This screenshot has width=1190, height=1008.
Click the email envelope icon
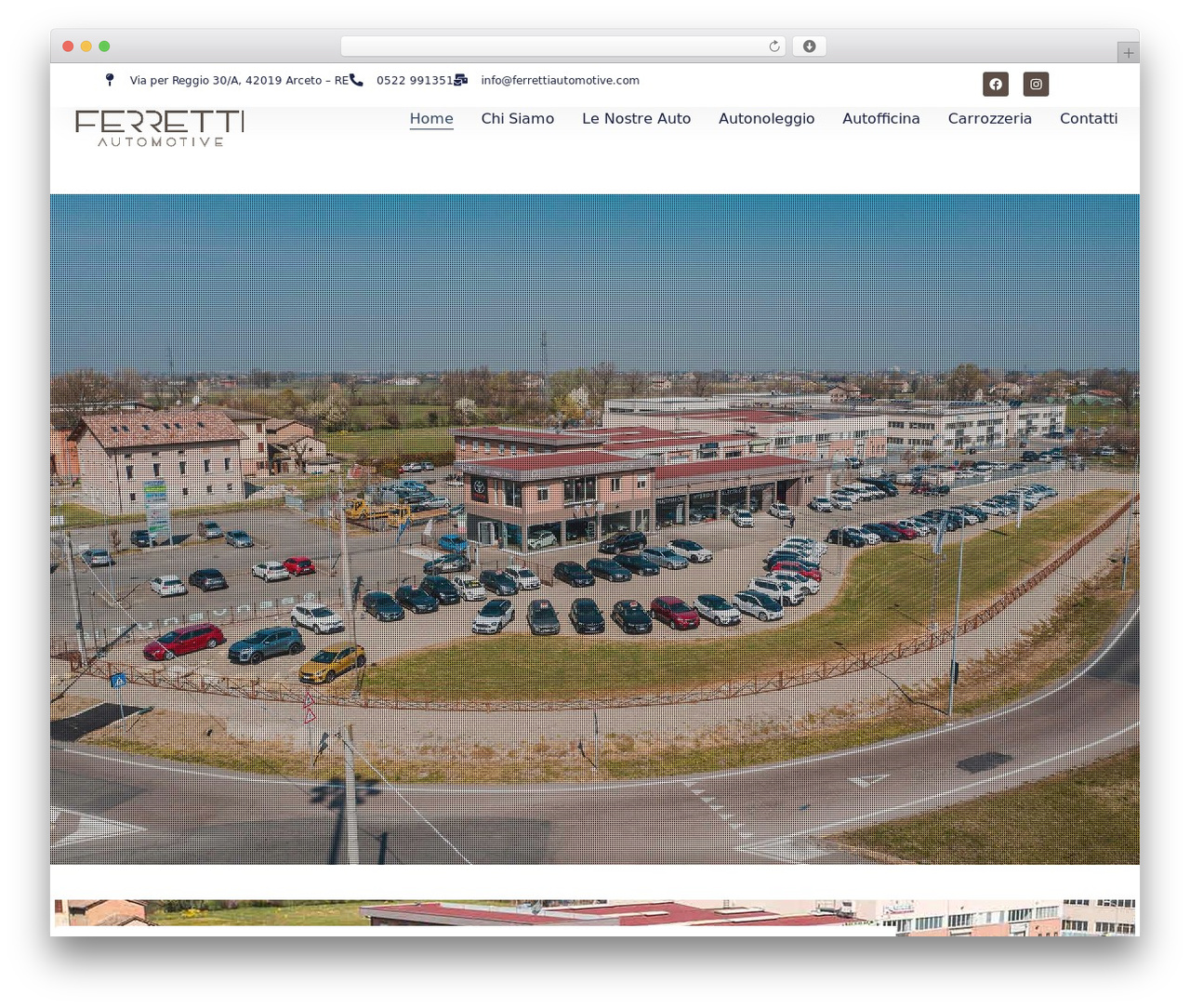[x=461, y=80]
